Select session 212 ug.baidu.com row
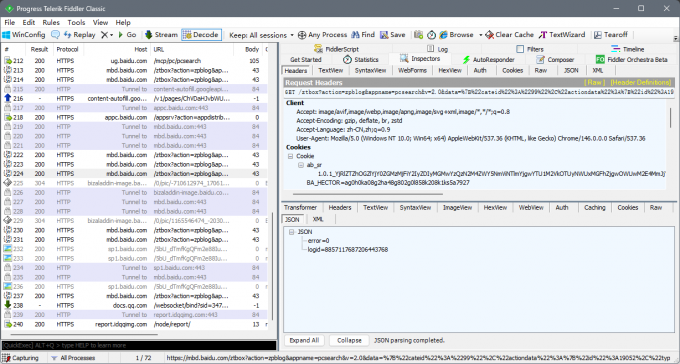680x364 pixels. (134, 61)
